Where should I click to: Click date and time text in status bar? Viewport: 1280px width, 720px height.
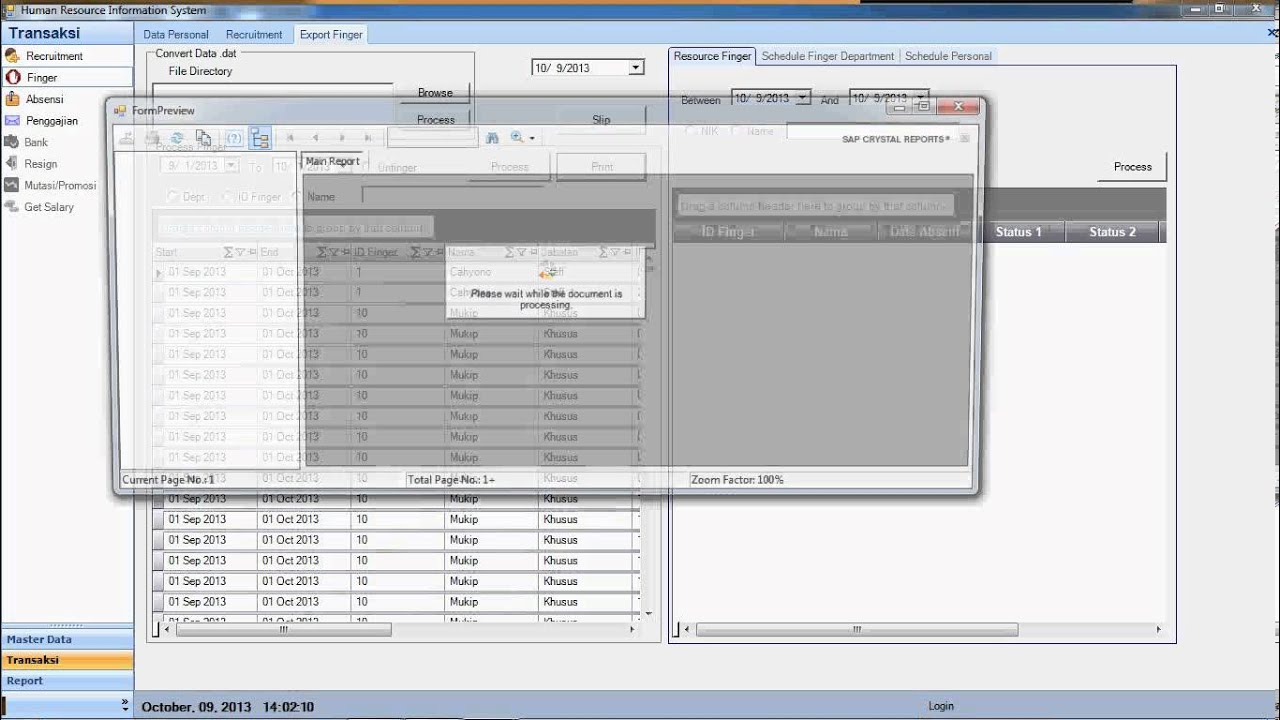coord(228,707)
